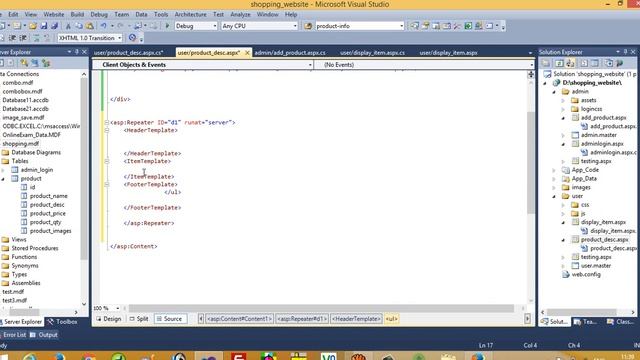
Task: Click the Toolbox wrench icon in top toolbar
Action: point(458,26)
